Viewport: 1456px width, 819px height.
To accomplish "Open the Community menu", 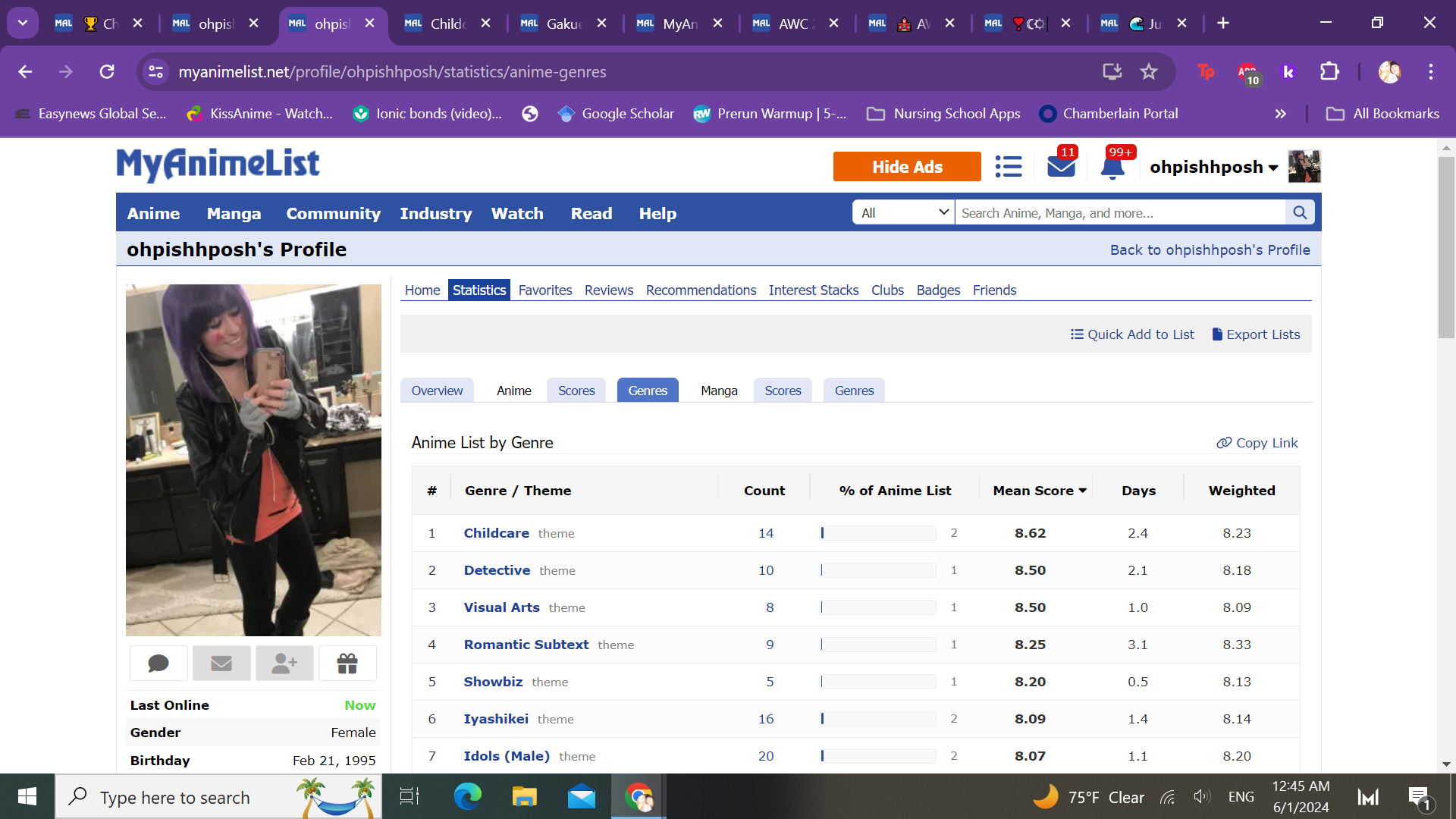I will (333, 213).
